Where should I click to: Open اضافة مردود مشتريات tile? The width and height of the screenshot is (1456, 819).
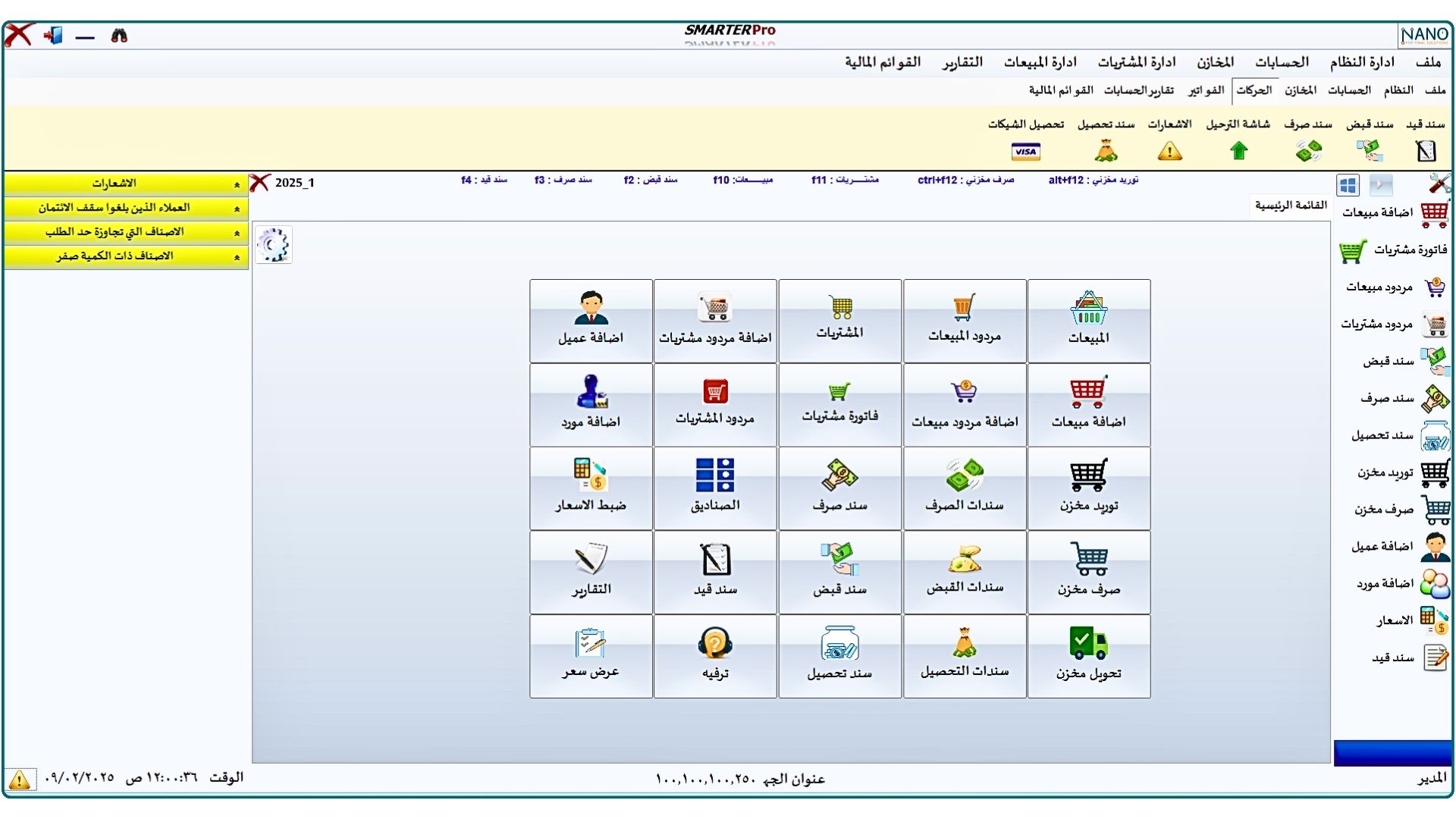[715, 321]
